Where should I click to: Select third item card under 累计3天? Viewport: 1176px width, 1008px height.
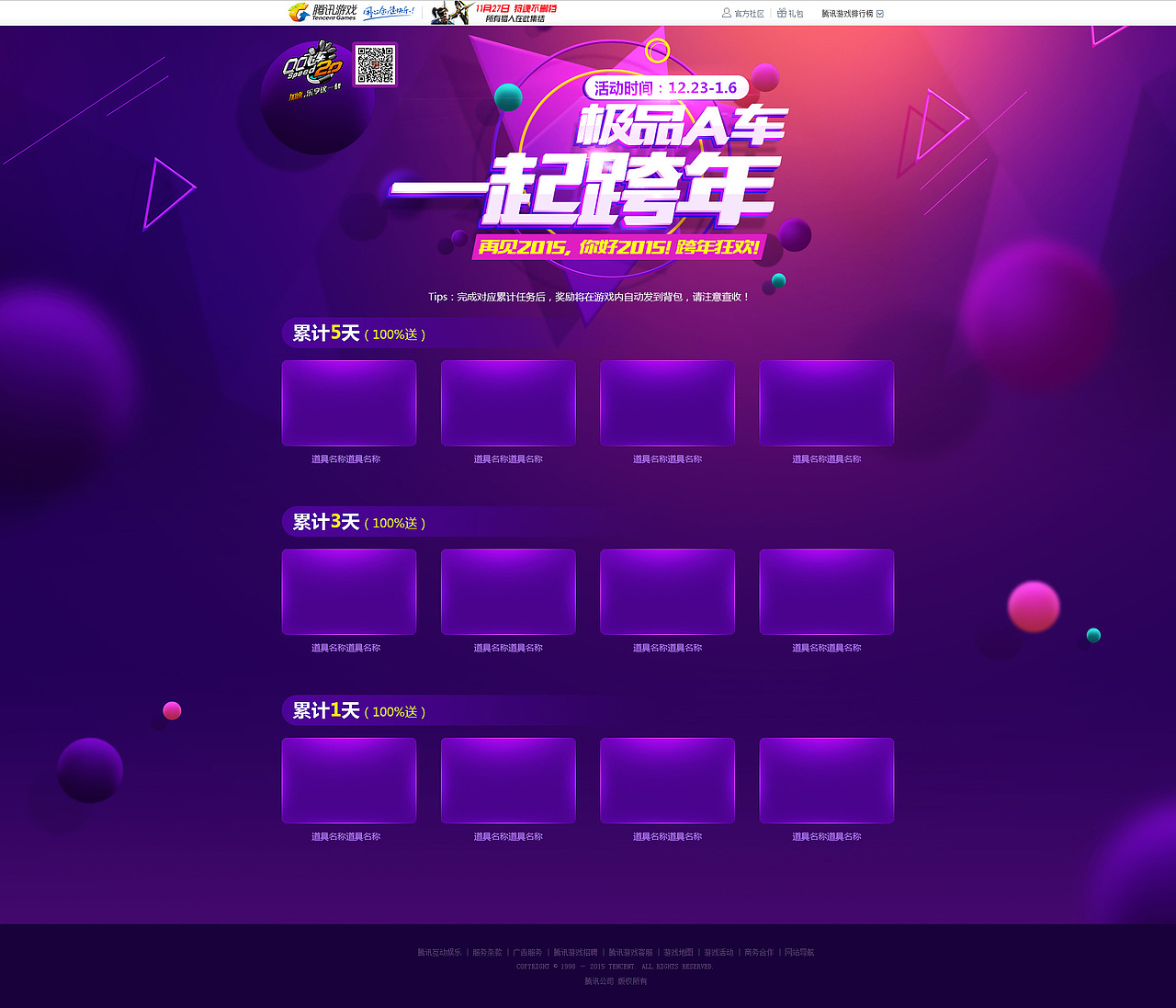tap(667, 592)
